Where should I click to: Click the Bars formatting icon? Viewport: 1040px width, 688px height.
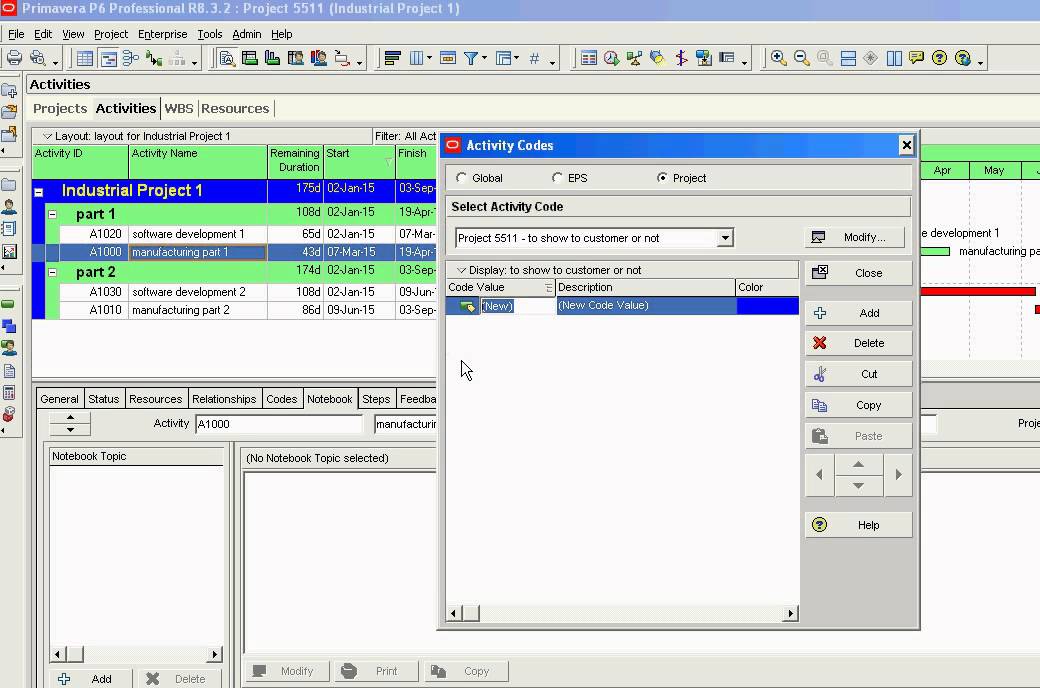tap(392, 58)
